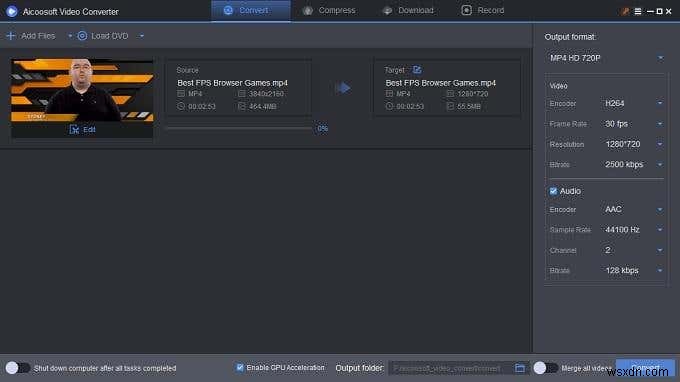This screenshot has width=680, height=382.
Task: Open the video Bitrate 2500 kbps dropdown
Action: 633,165
